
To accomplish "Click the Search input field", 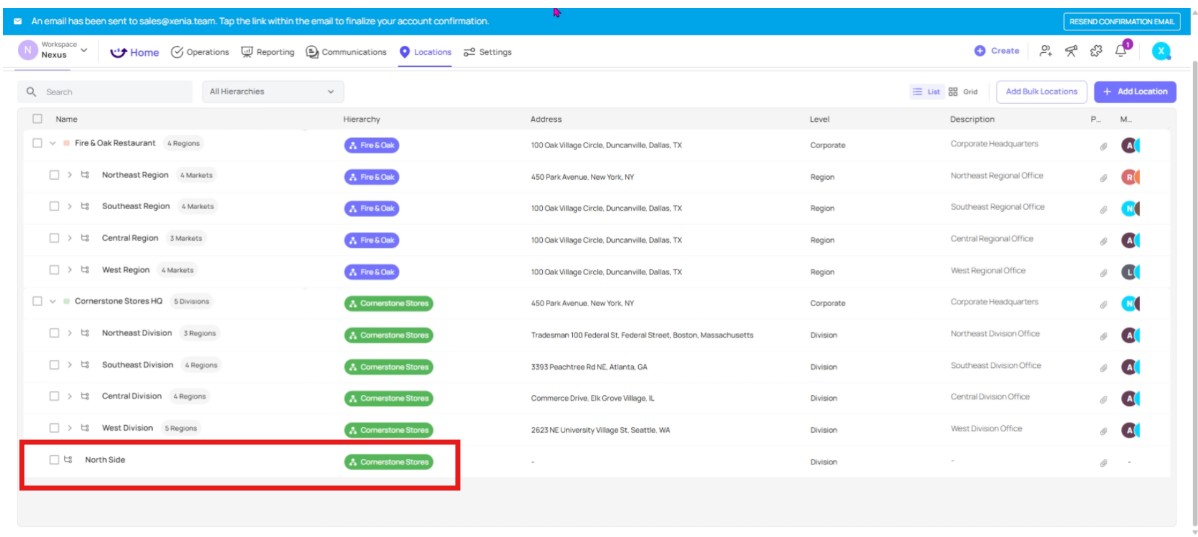I will (112, 92).
